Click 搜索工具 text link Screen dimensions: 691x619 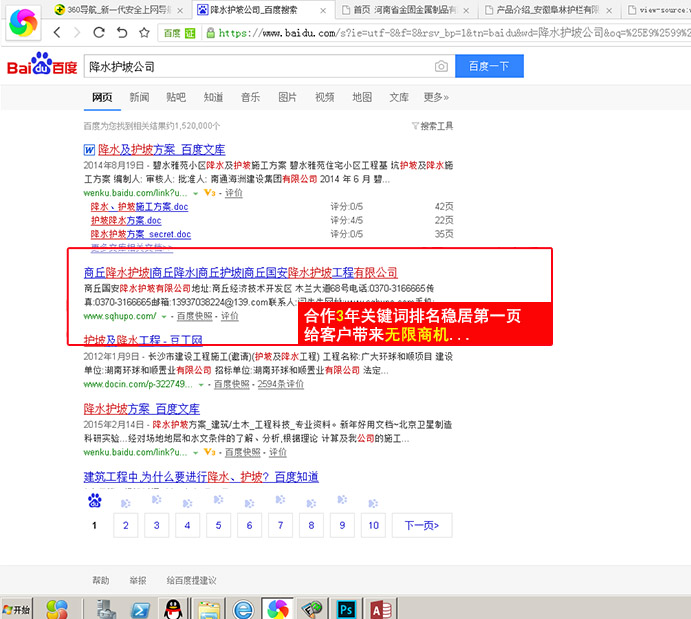tap(436, 126)
